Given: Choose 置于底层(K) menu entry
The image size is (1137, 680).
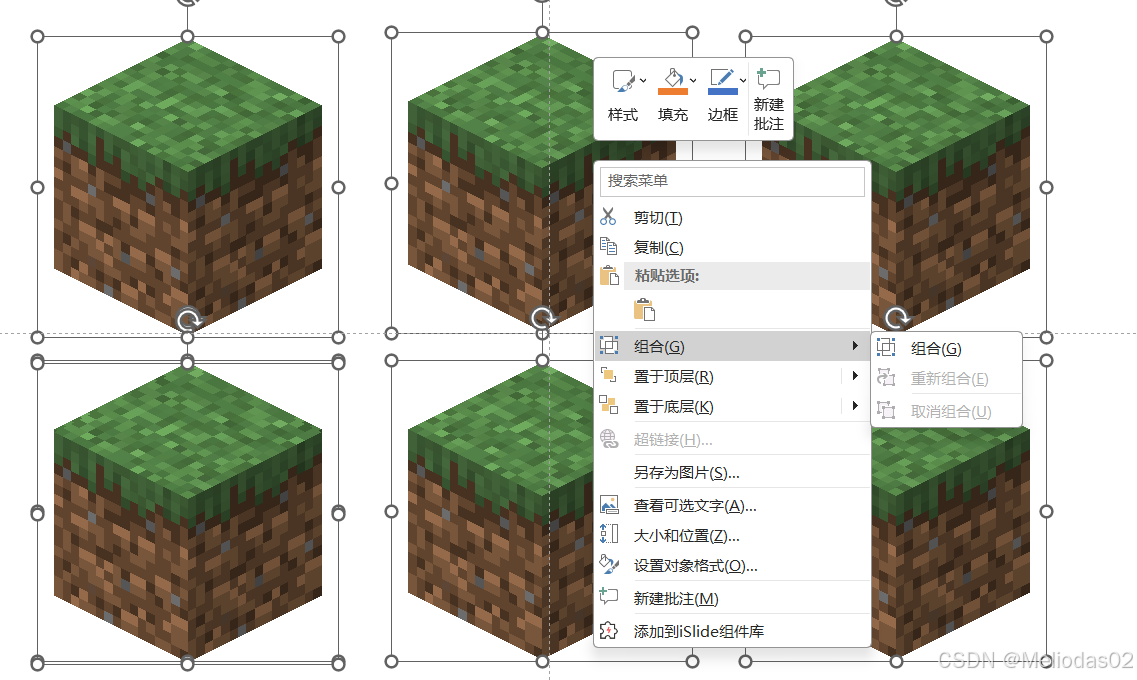Looking at the screenshot, I should coord(732,407).
